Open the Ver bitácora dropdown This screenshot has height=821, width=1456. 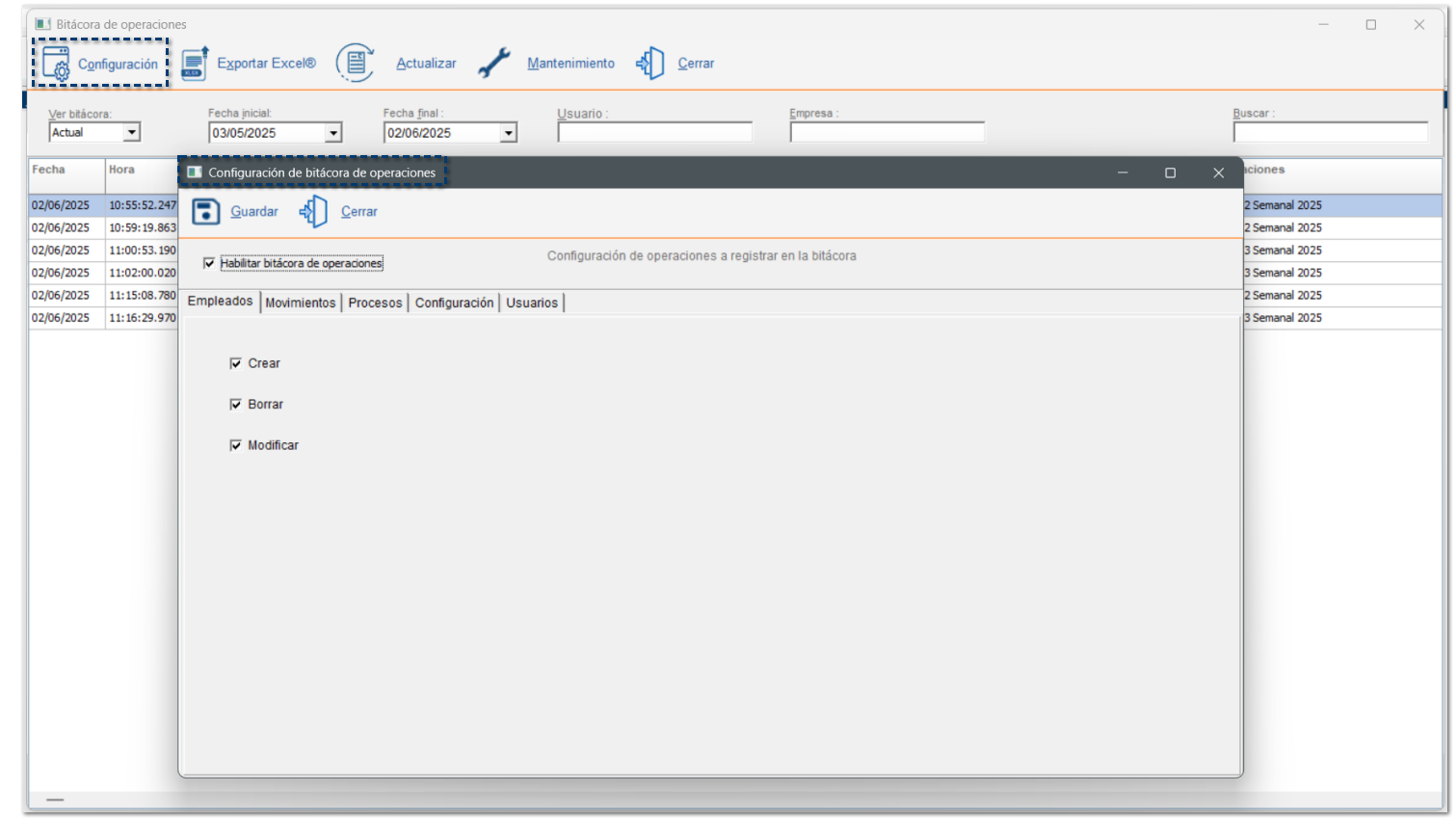click(x=132, y=133)
